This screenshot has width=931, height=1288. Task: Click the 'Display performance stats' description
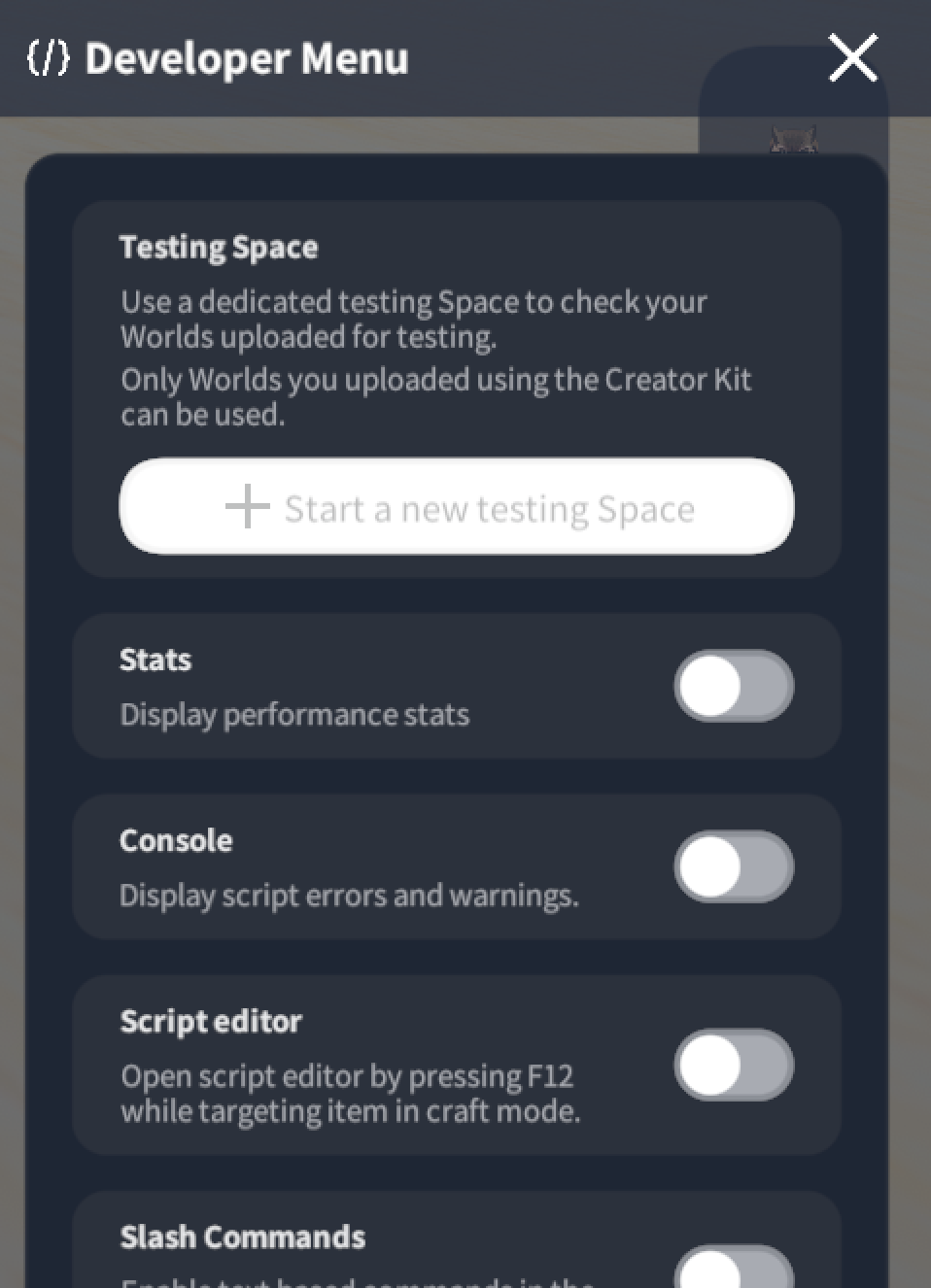294,715
